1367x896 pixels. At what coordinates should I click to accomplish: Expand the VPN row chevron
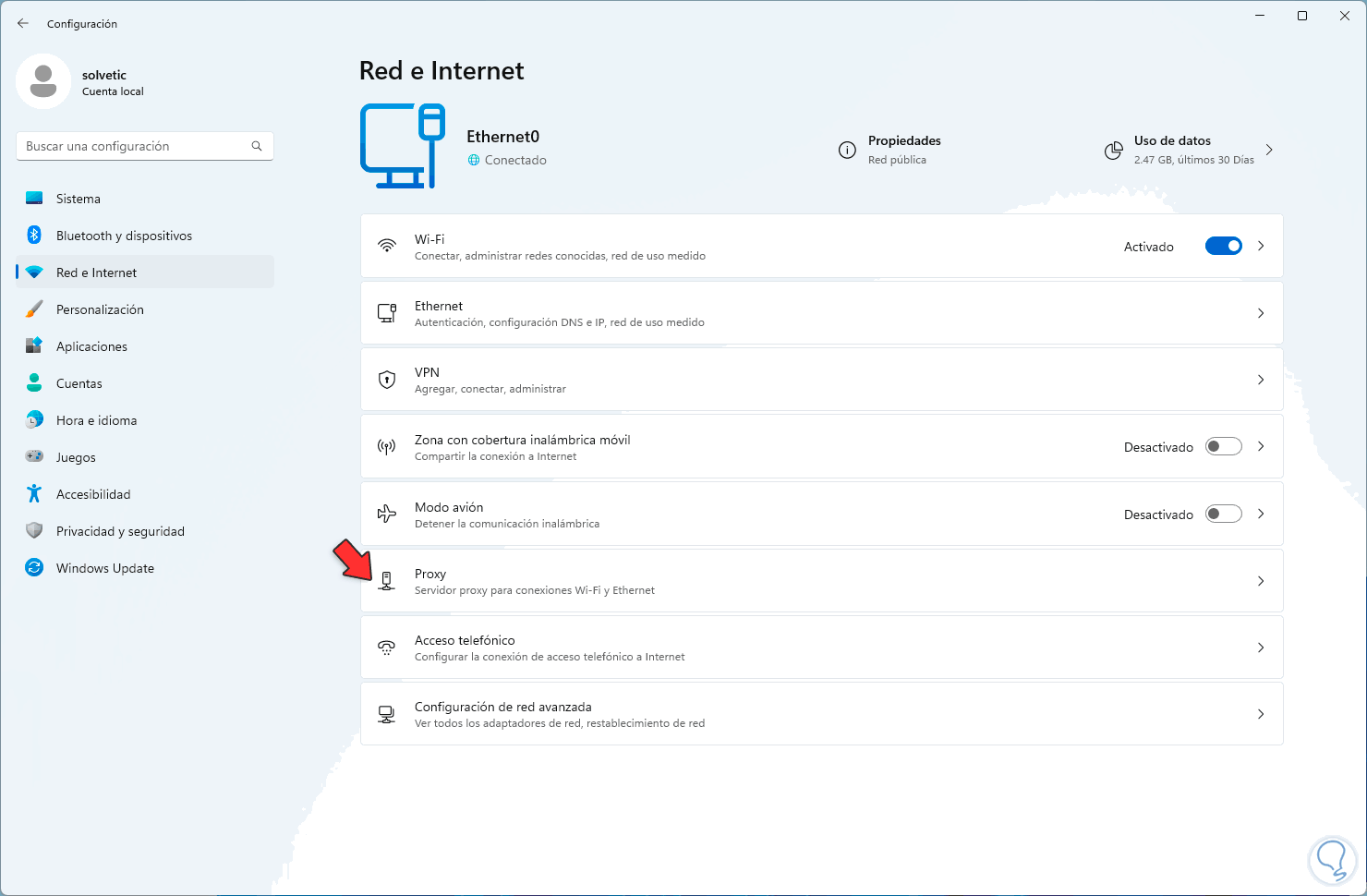1261,380
